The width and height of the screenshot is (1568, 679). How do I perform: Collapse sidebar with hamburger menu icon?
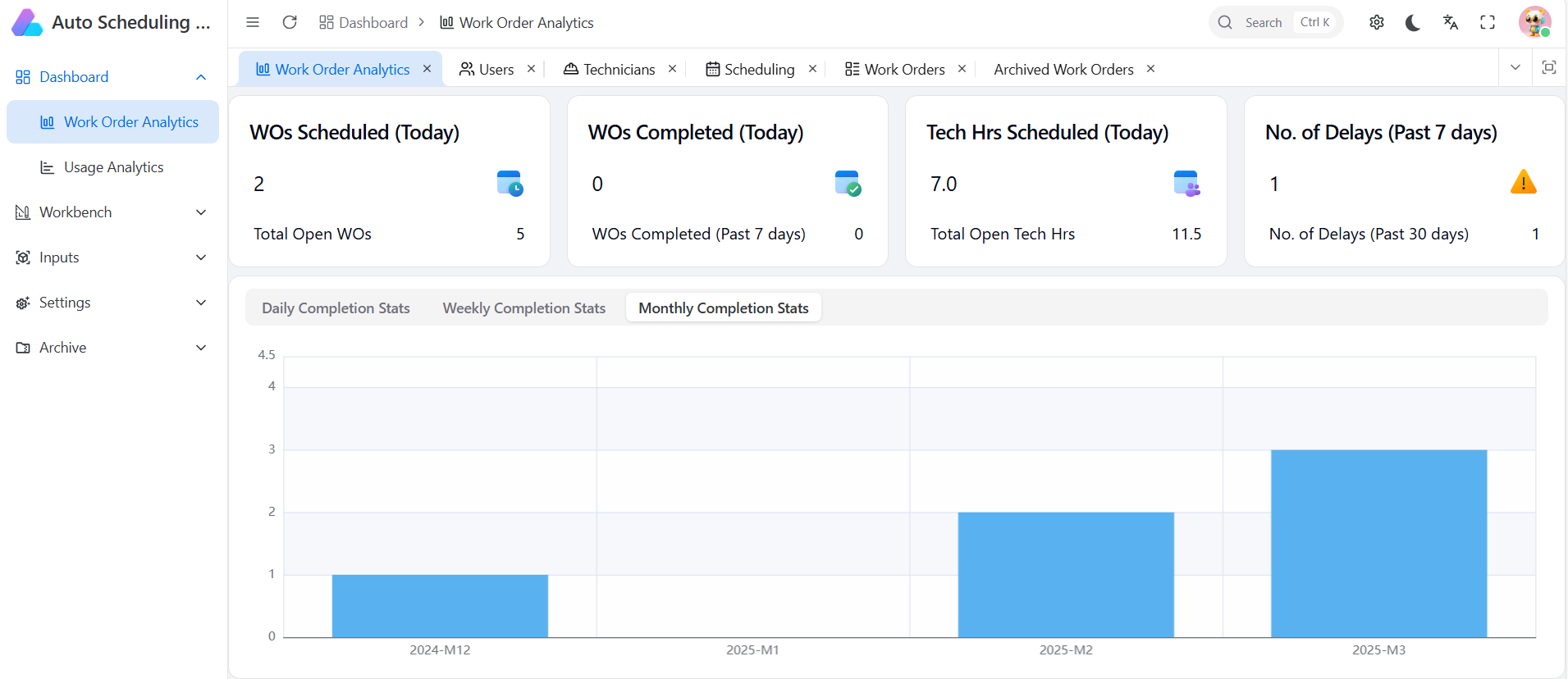253,22
